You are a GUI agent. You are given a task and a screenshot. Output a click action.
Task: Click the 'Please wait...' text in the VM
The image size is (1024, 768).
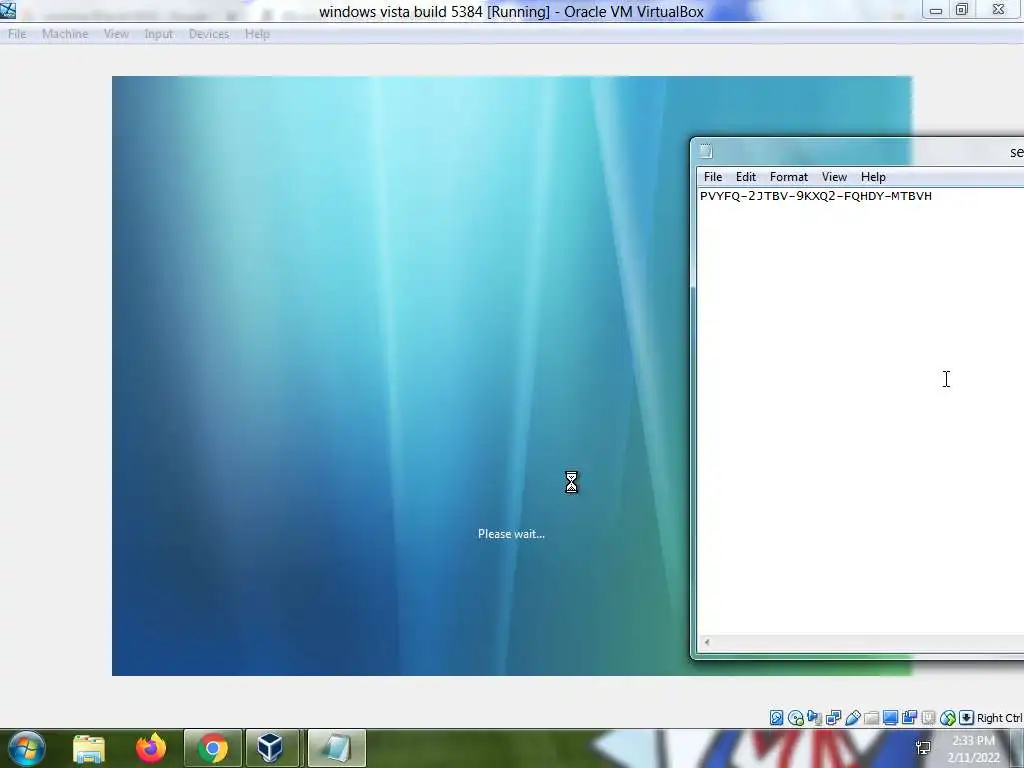[x=511, y=534]
